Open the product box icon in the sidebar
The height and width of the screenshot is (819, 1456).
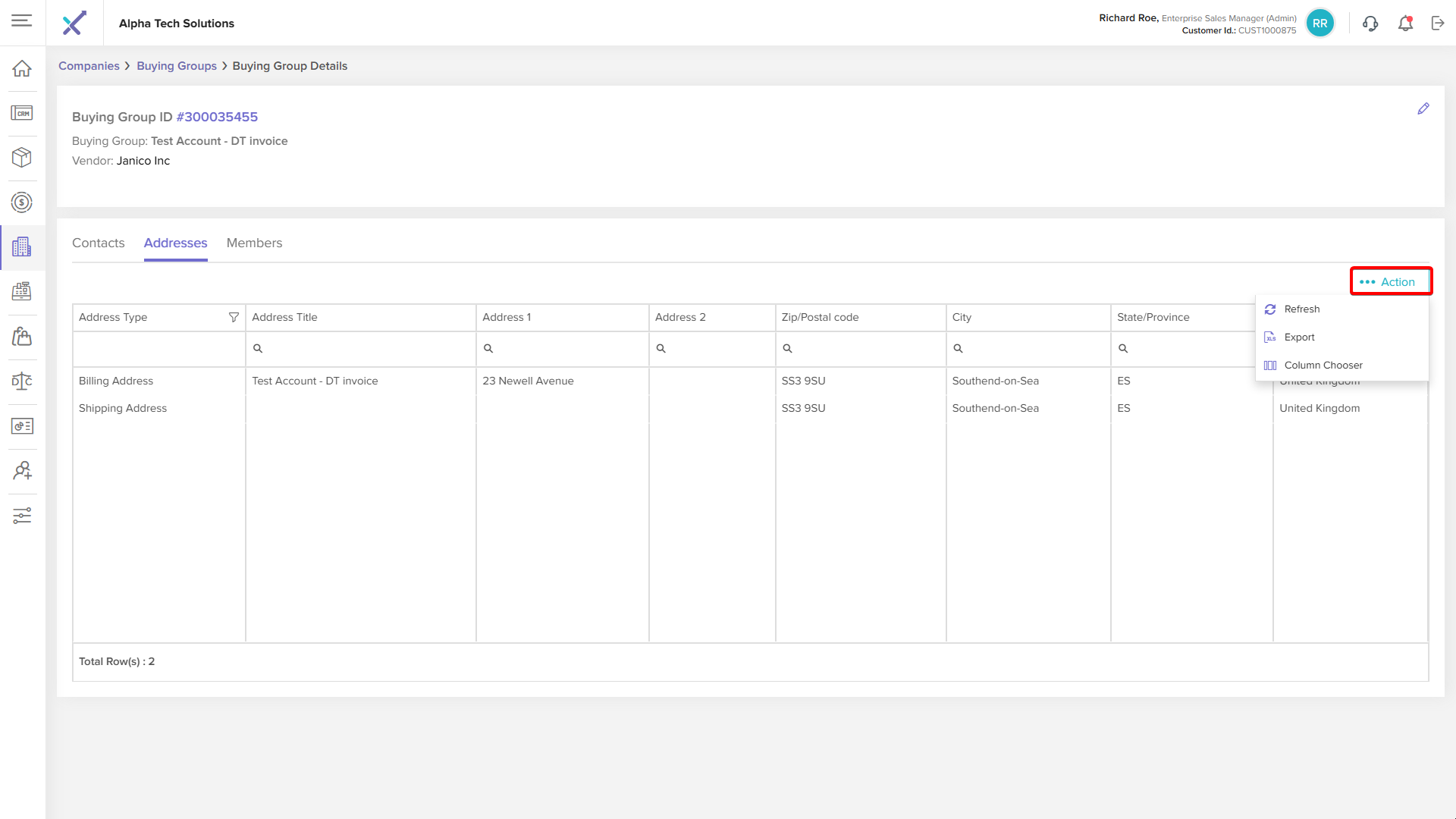click(22, 157)
